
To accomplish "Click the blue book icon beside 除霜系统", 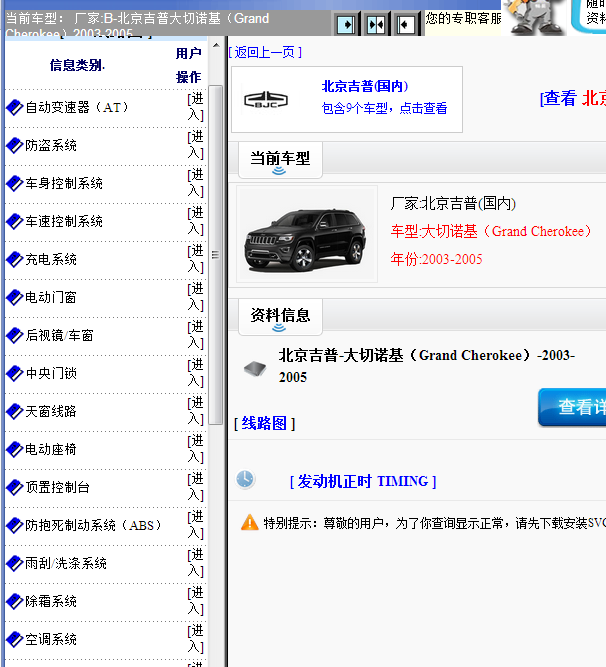I will (x=14, y=601).
